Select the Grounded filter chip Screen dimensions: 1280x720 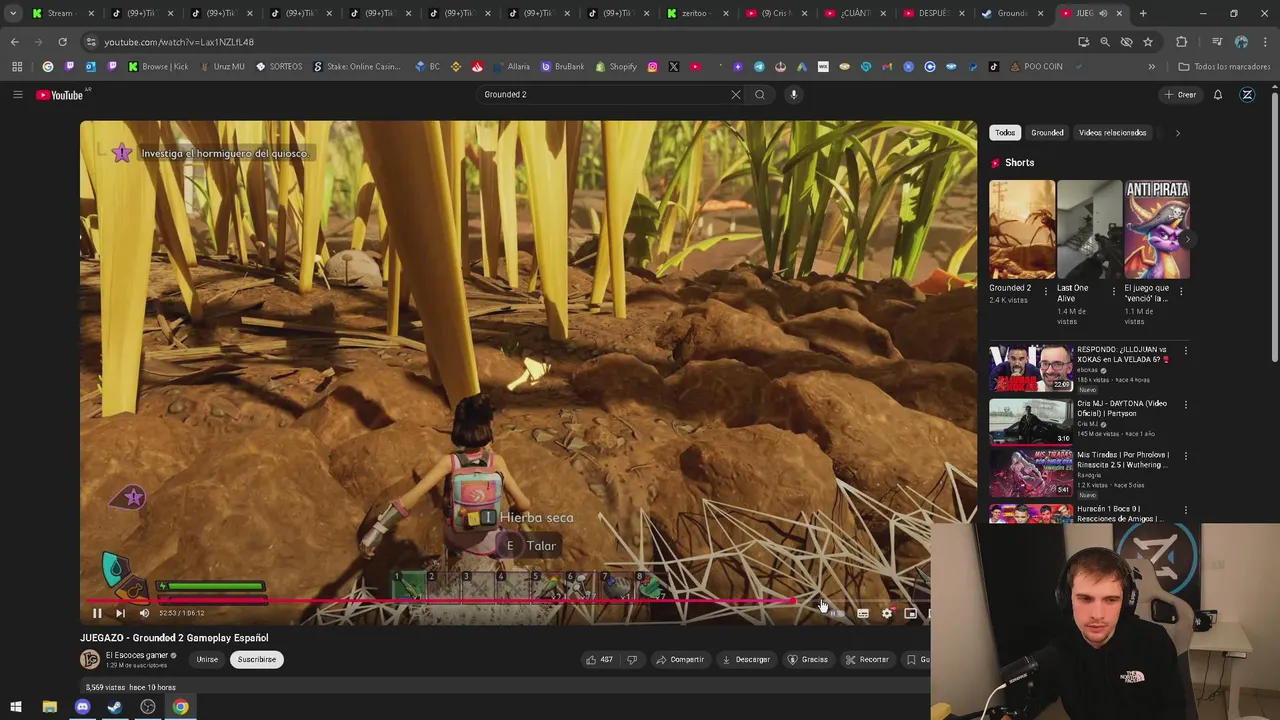(x=1047, y=132)
